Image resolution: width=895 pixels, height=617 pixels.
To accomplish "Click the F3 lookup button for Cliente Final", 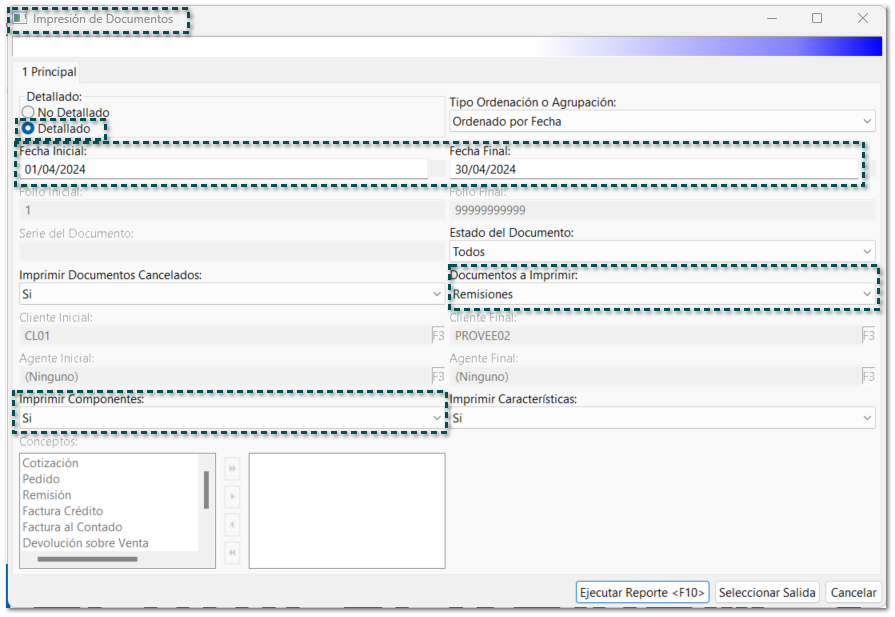I will 868,335.
